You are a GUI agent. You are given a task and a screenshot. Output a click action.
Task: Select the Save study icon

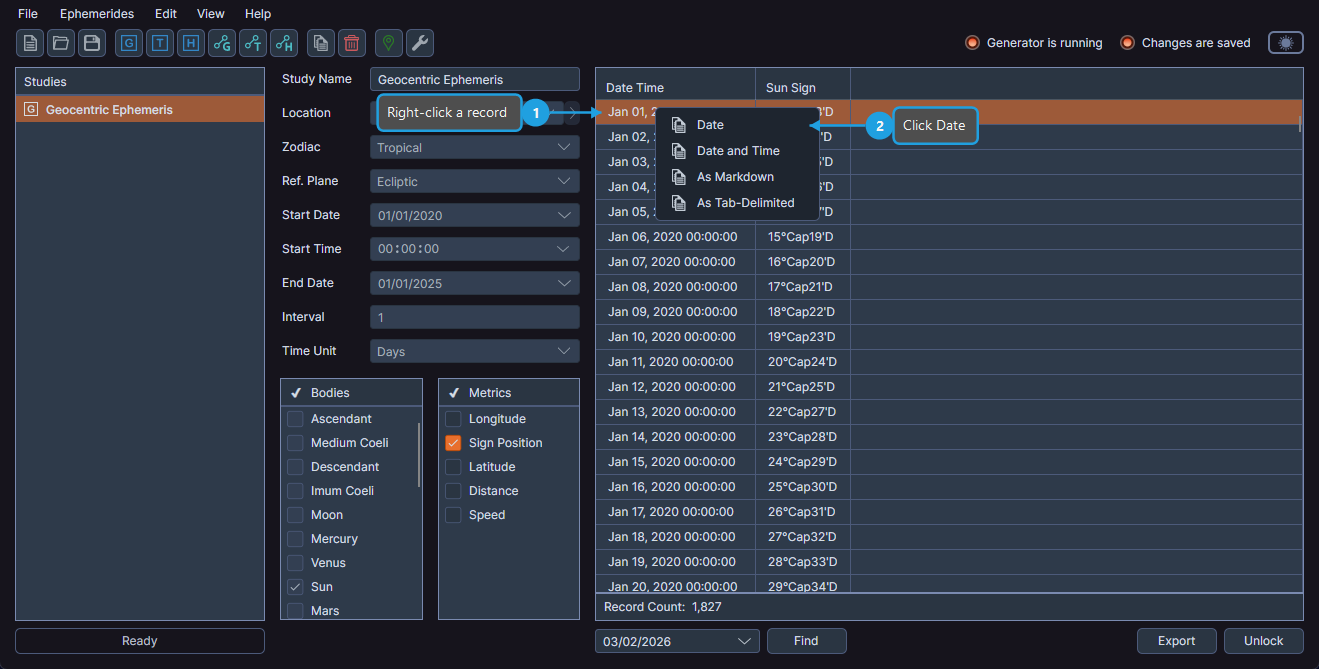(x=90, y=43)
